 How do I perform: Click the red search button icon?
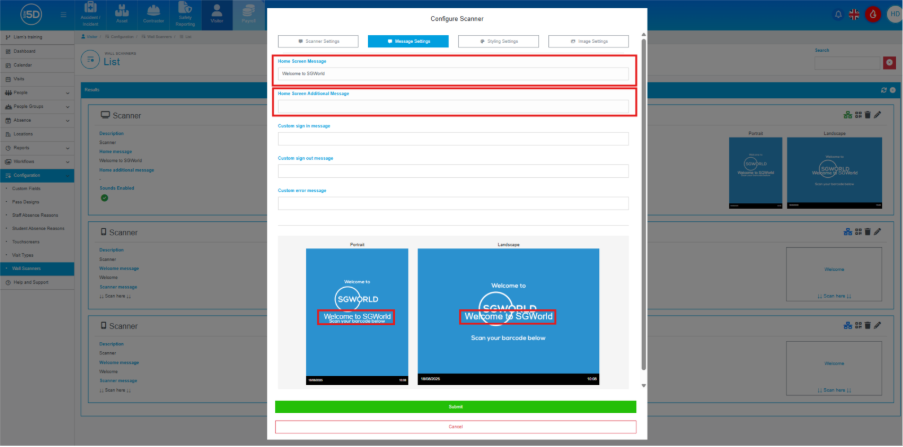pyautogui.click(x=888, y=62)
